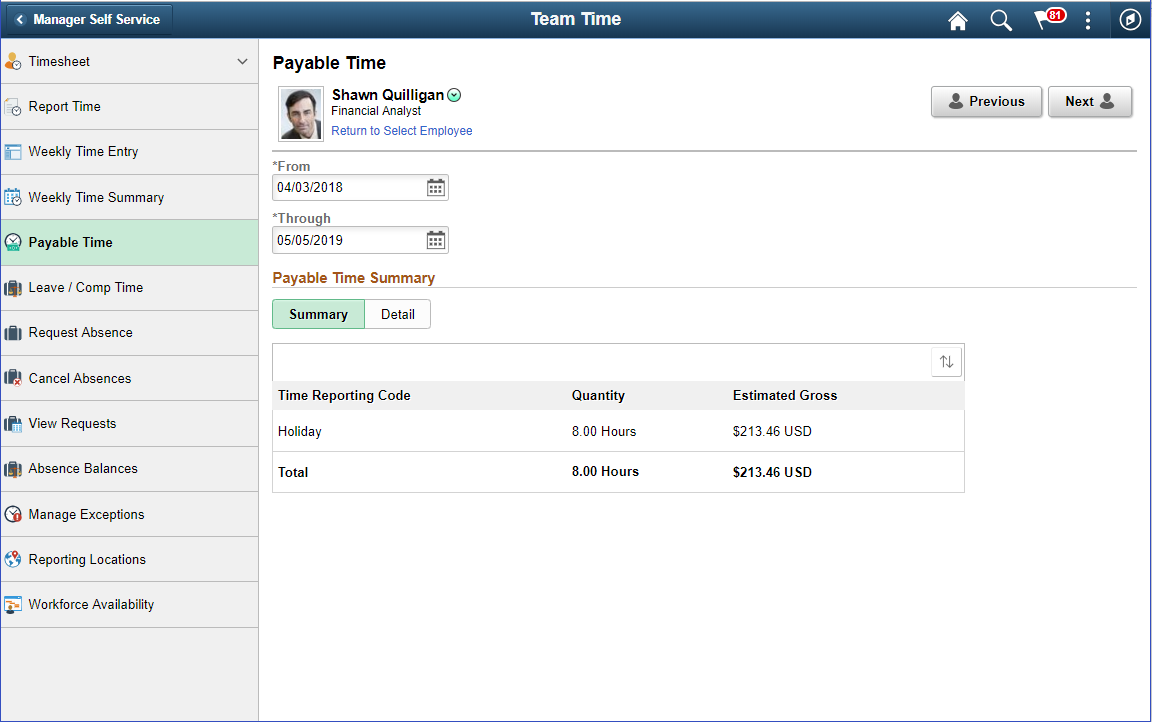The image size is (1152, 722).
Task: Open the actions menu three dots
Action: pos(1088,21)
